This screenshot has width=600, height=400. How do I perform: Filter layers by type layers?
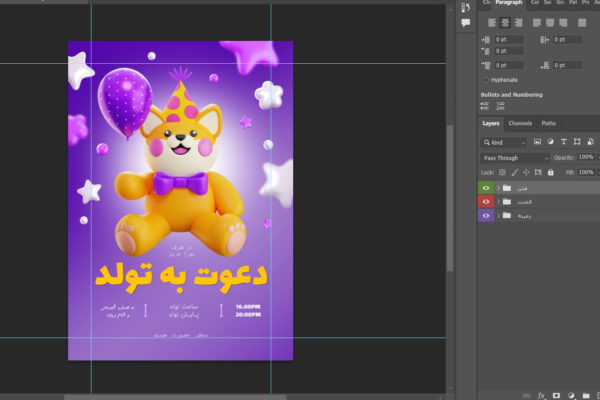pos(564,142)
